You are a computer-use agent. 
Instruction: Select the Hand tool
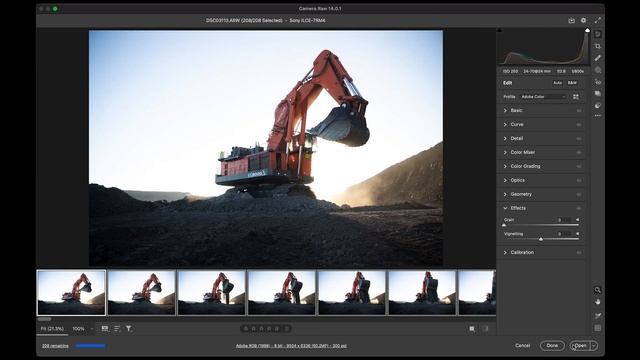click(x=598, y=302)
